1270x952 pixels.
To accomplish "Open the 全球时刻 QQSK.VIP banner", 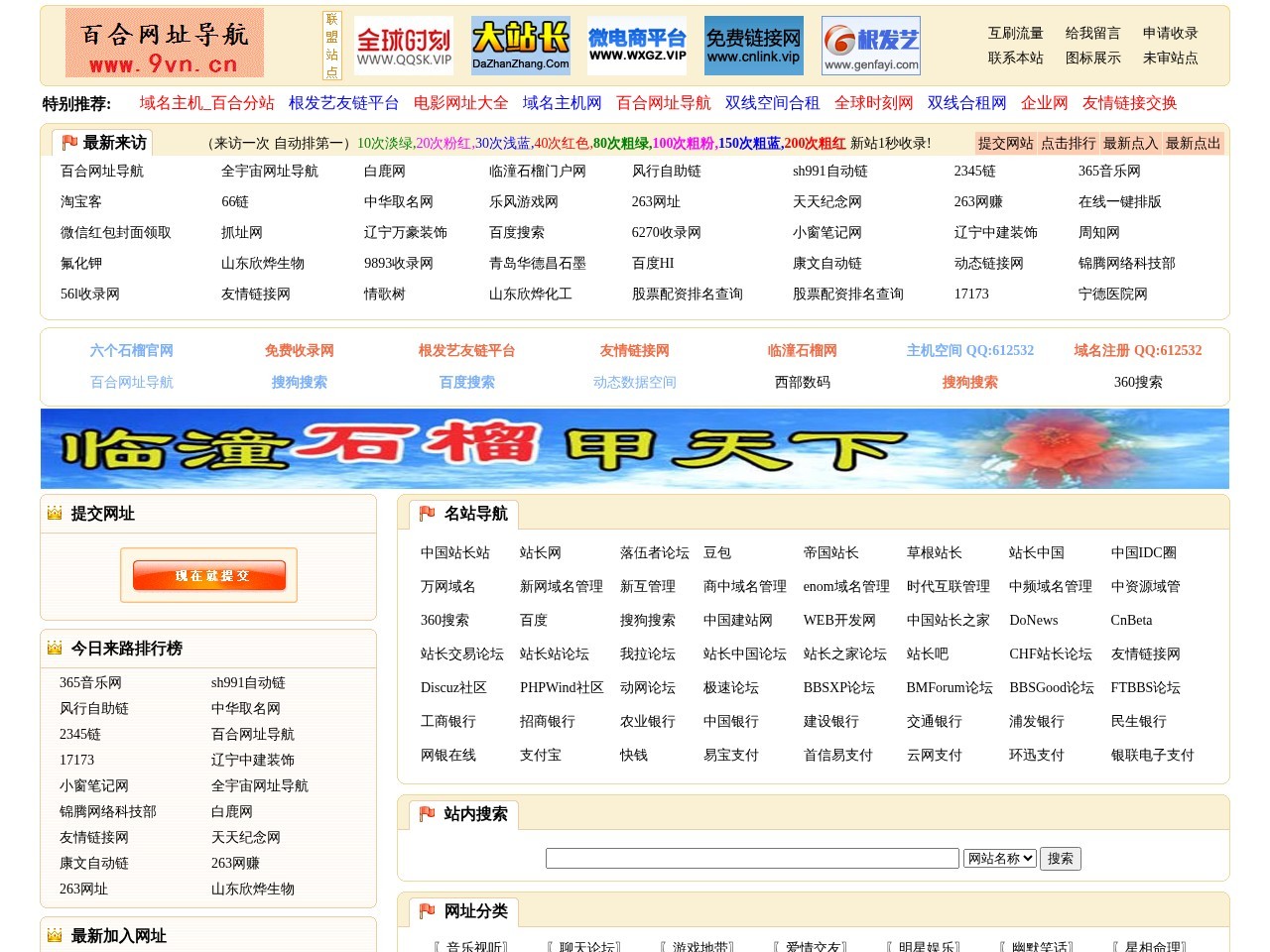I will (x=404, y=46).
